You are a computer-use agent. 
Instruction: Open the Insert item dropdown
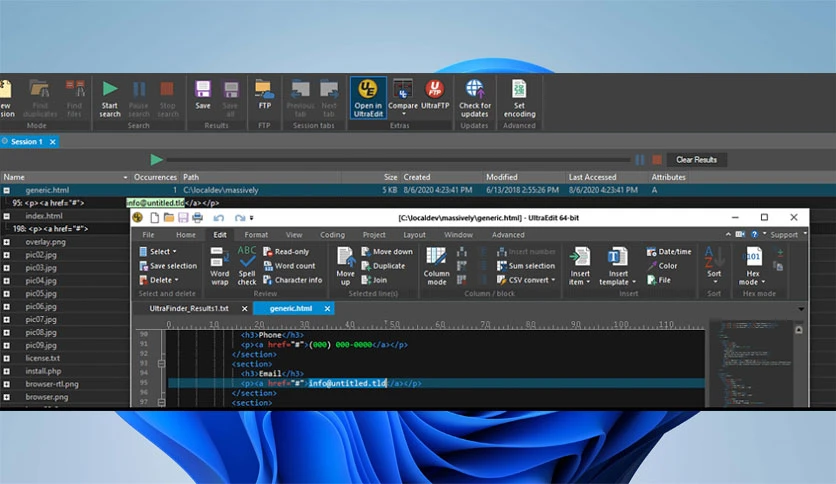click(x=580, y=266)
